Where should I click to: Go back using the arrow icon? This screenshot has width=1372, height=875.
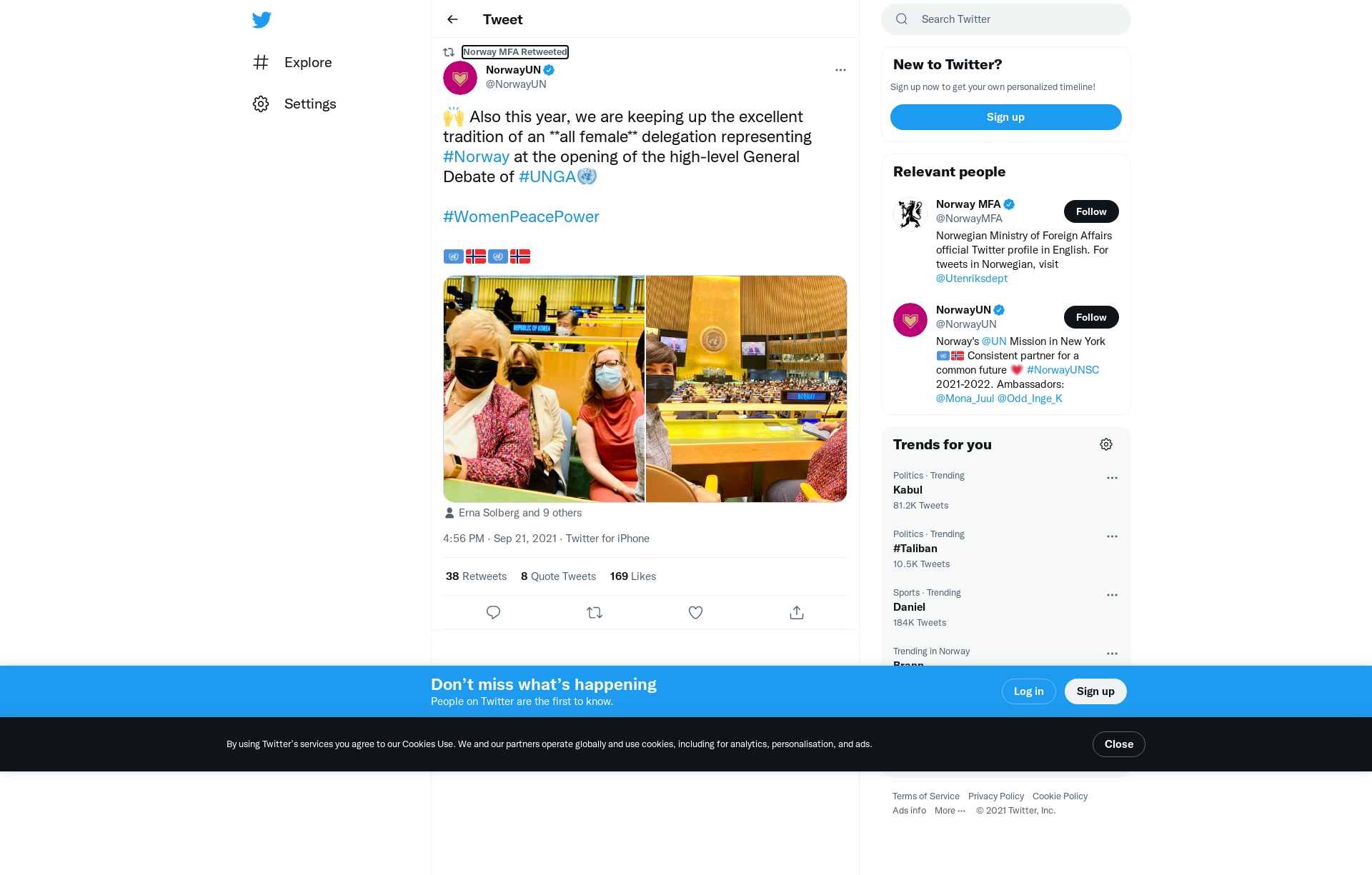(452, 19)
